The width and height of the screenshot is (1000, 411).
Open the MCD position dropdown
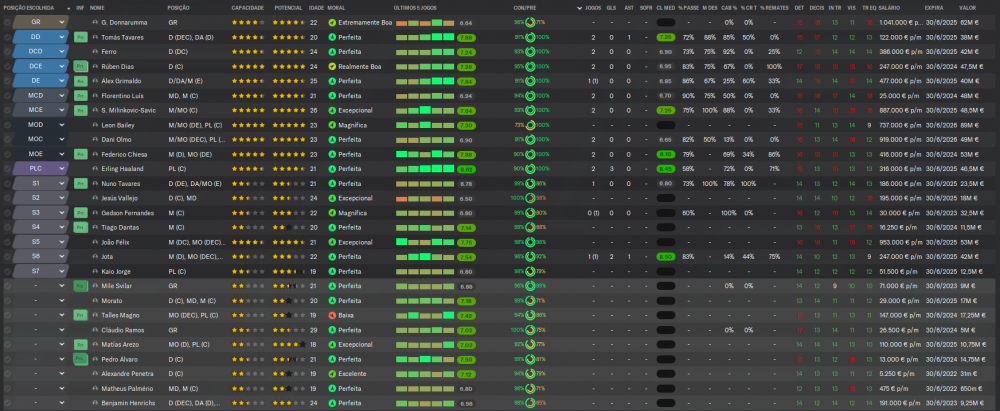[40, 96]
